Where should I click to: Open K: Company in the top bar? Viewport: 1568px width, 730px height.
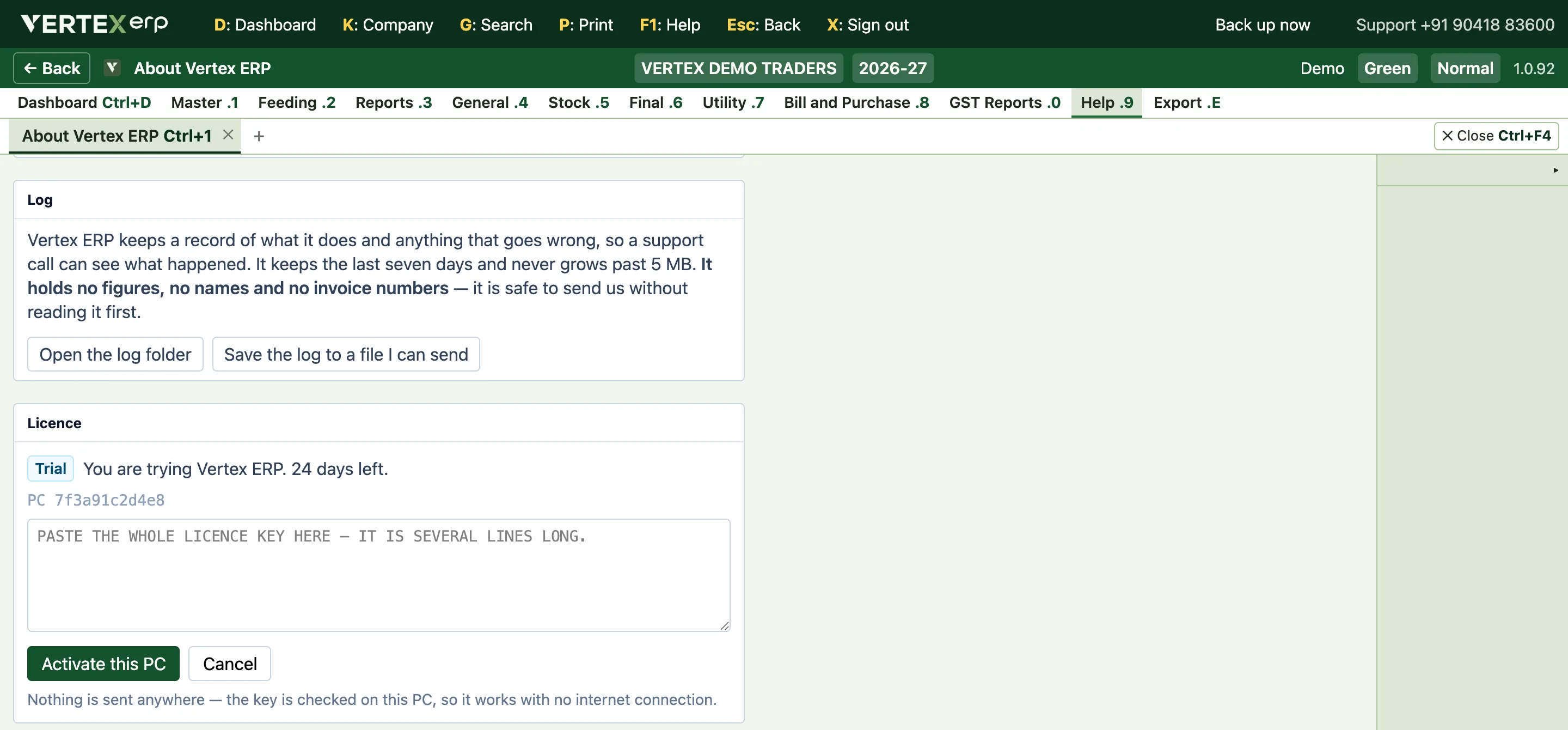coord(388,25)
